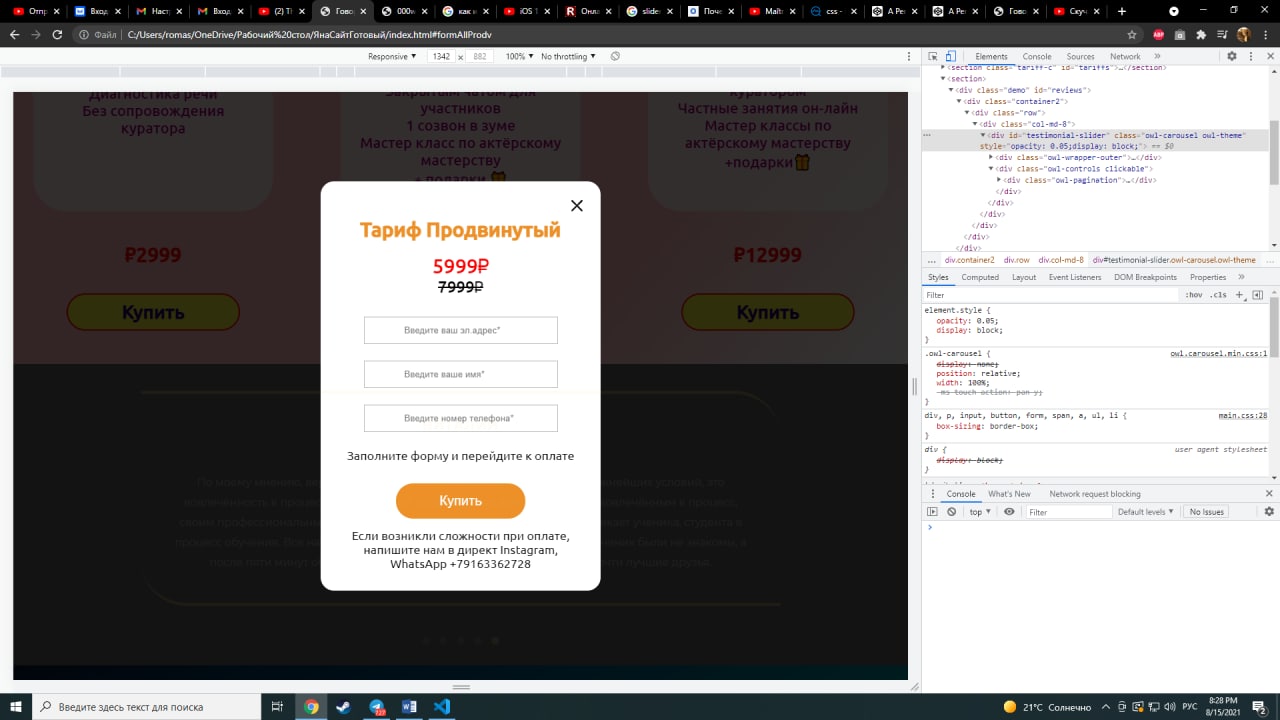The width and height of the screenshot is (1280, 720).
Task: Click the eye live expression icon
Action: [x=1009, y=512]
